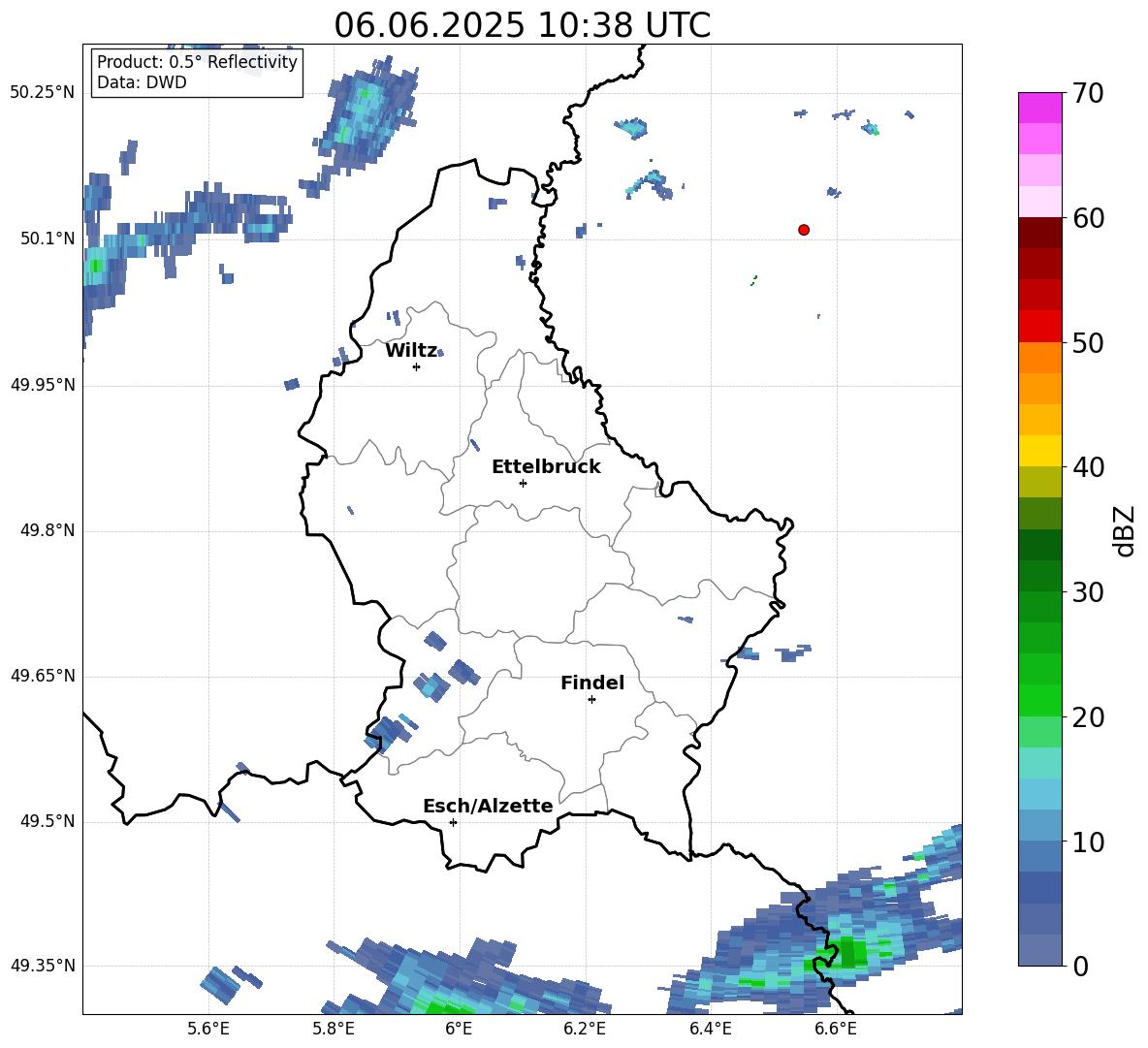The image size is (1148, 1048).
Task: Click the 6.6°E longitude label
Action: [836, 1030]
